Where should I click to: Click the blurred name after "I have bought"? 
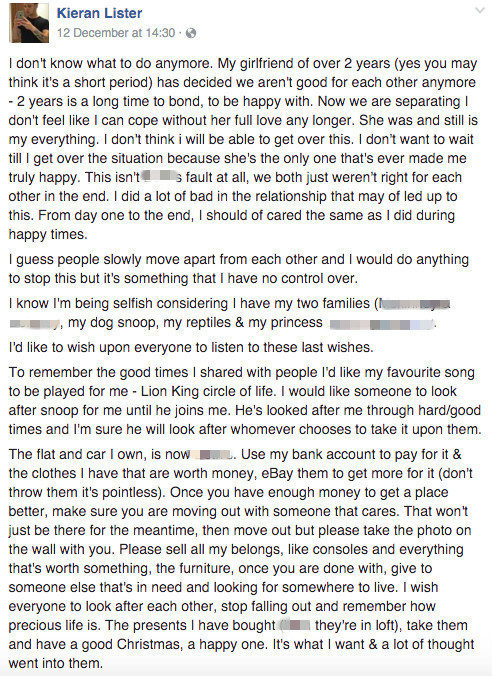click(x=295, y=625)
